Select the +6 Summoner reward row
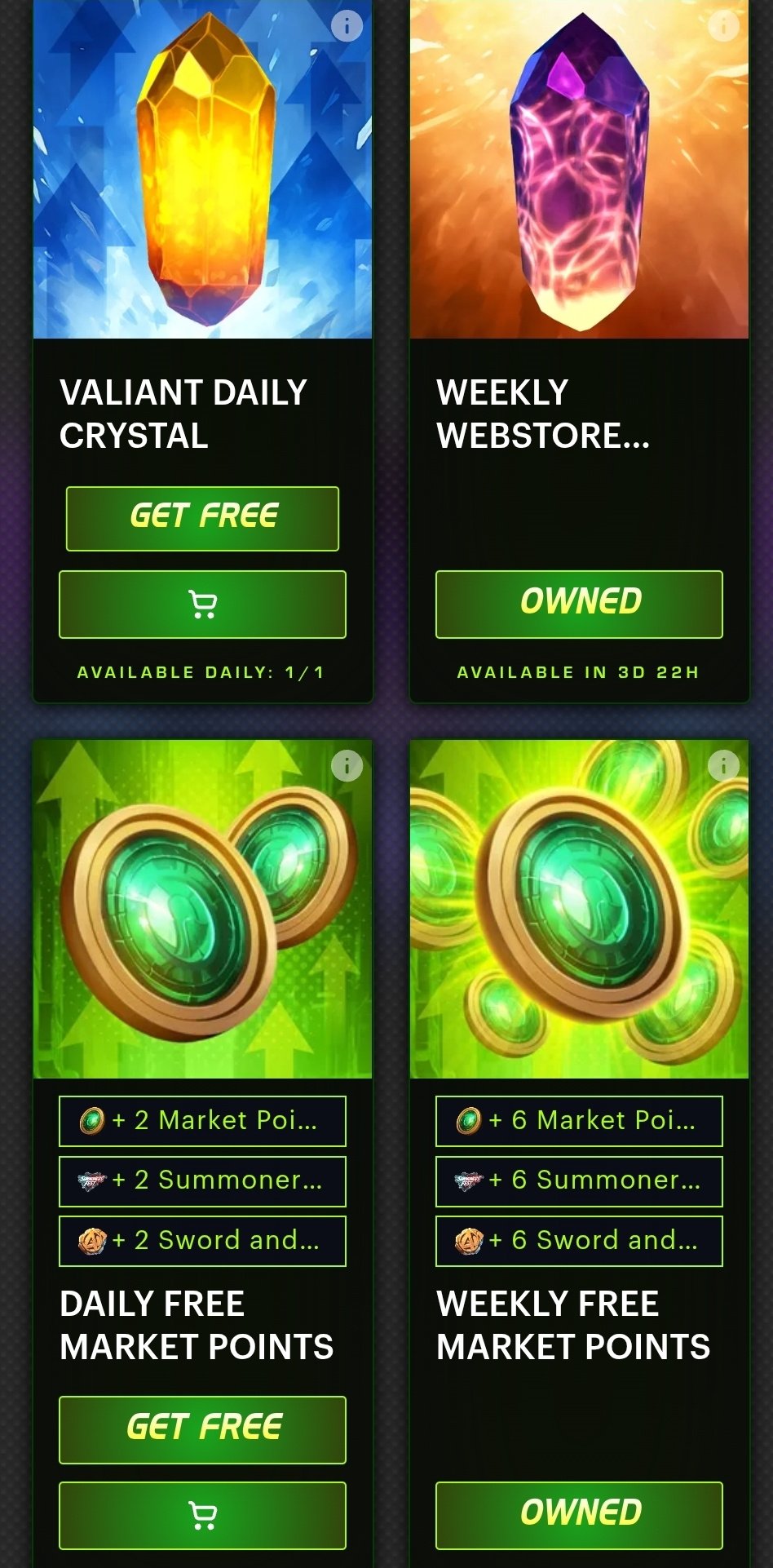773x1568 pixels. (x=579, y=1181)
